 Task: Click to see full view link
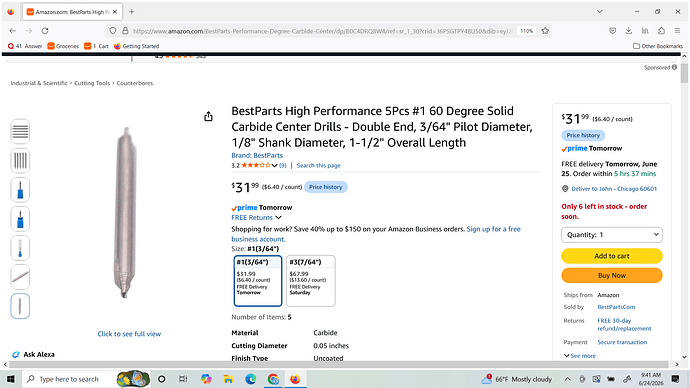point(129,334)
